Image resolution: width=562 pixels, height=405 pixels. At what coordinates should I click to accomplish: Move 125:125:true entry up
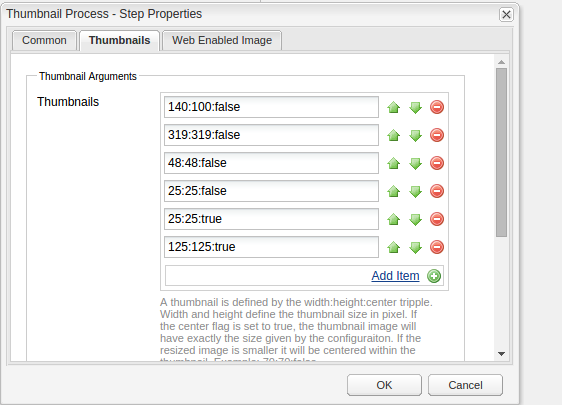394,247
